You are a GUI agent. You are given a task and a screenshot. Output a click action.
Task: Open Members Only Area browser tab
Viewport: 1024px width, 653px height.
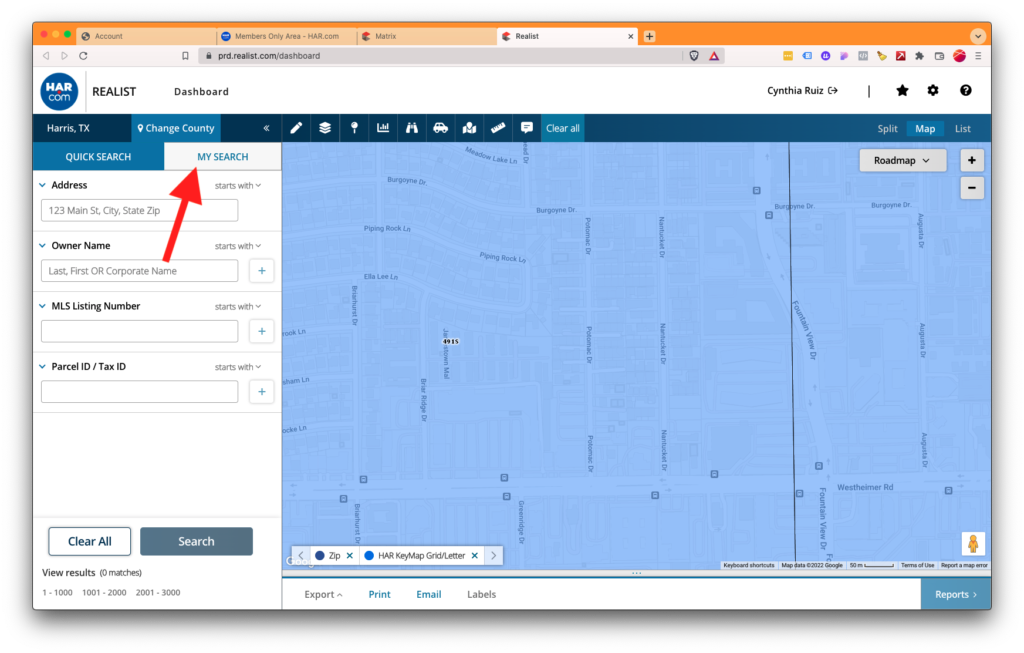(286, 37)
